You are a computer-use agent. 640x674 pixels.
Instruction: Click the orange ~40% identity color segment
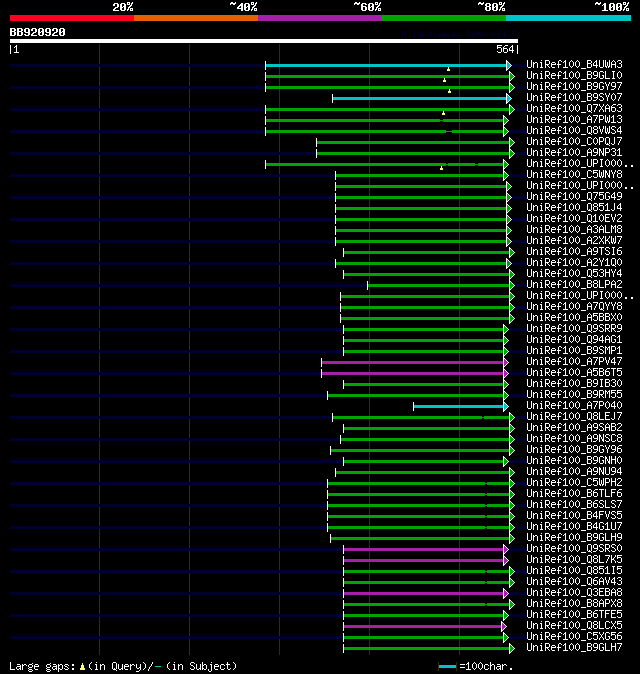click(196, 18)
